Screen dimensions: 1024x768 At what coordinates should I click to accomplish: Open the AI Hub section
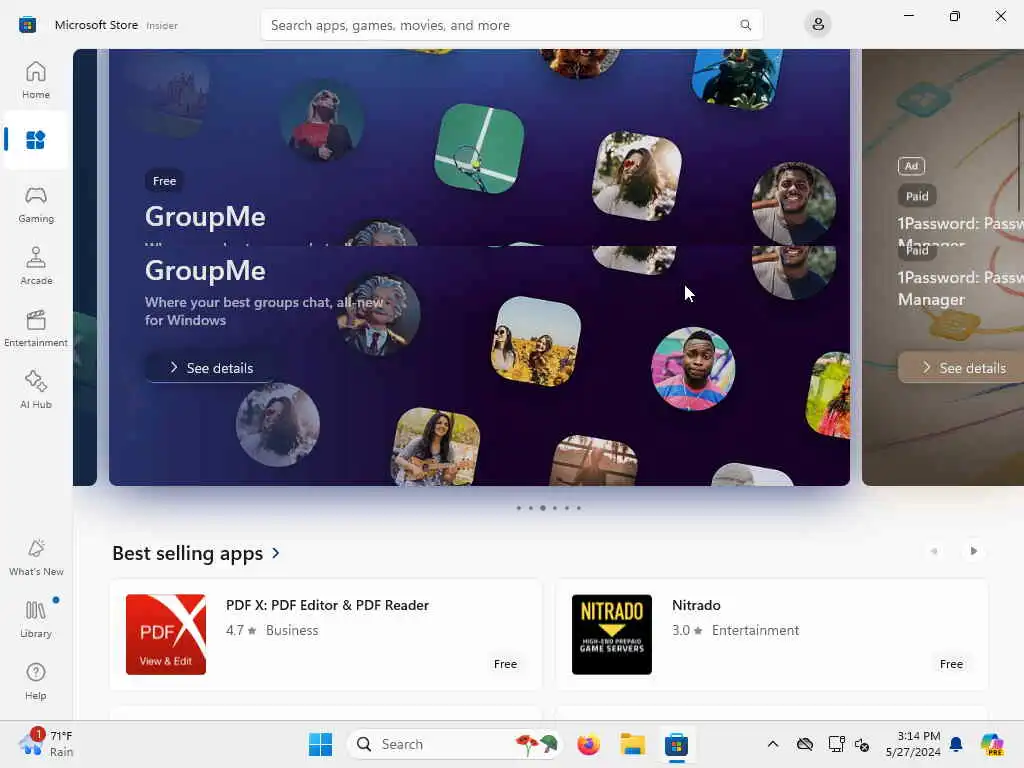(35, 390)
